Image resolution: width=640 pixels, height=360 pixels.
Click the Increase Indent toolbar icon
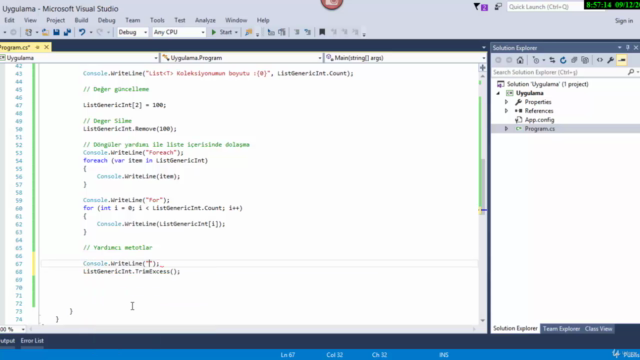tap(282, 32)
